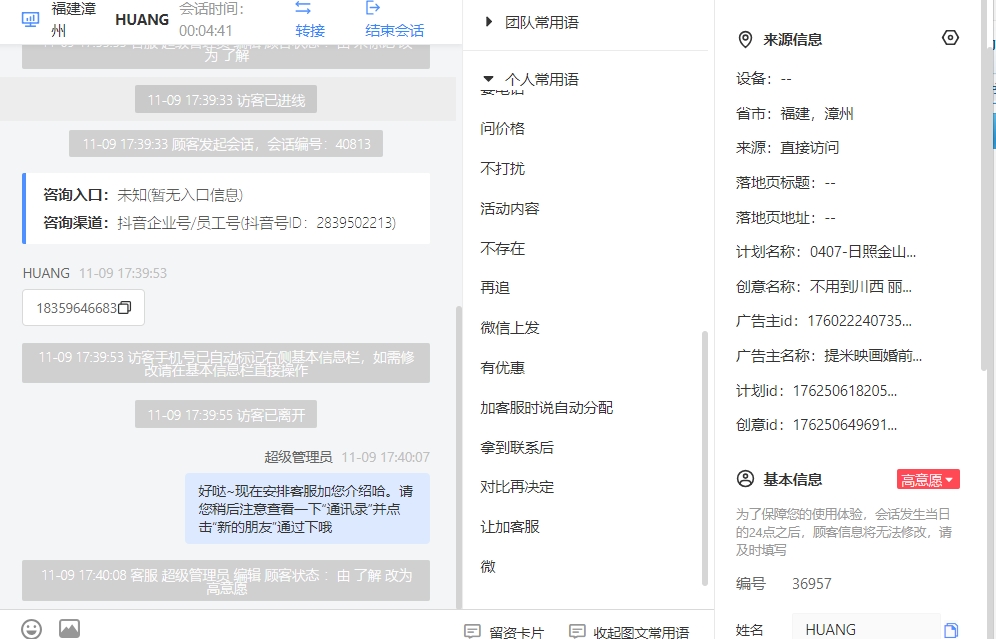Select the 让加客服 quick phrase
996x639 pixels.
tap(510, 527)
